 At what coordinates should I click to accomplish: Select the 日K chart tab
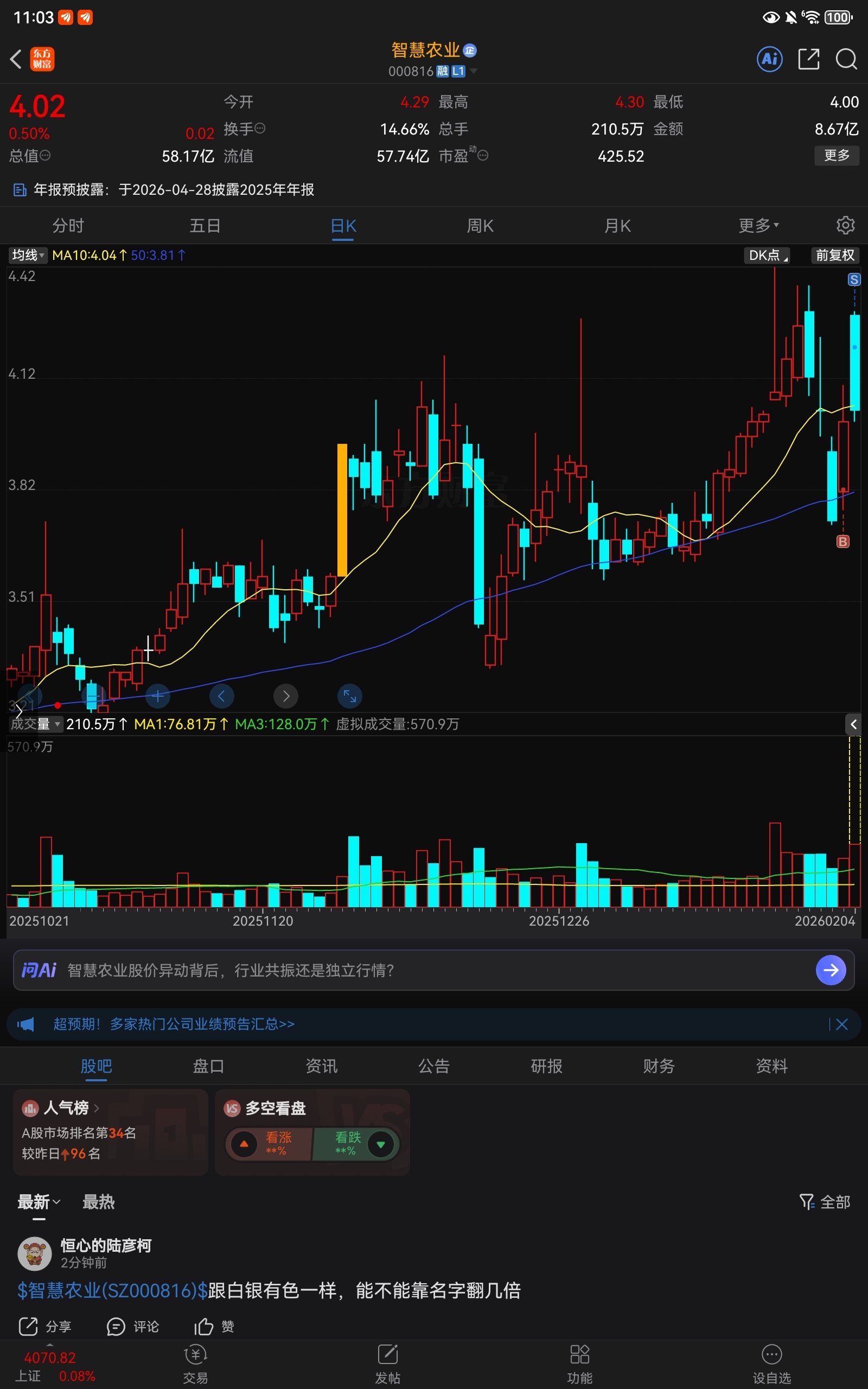pyautogui.click(x=343, y=226)
